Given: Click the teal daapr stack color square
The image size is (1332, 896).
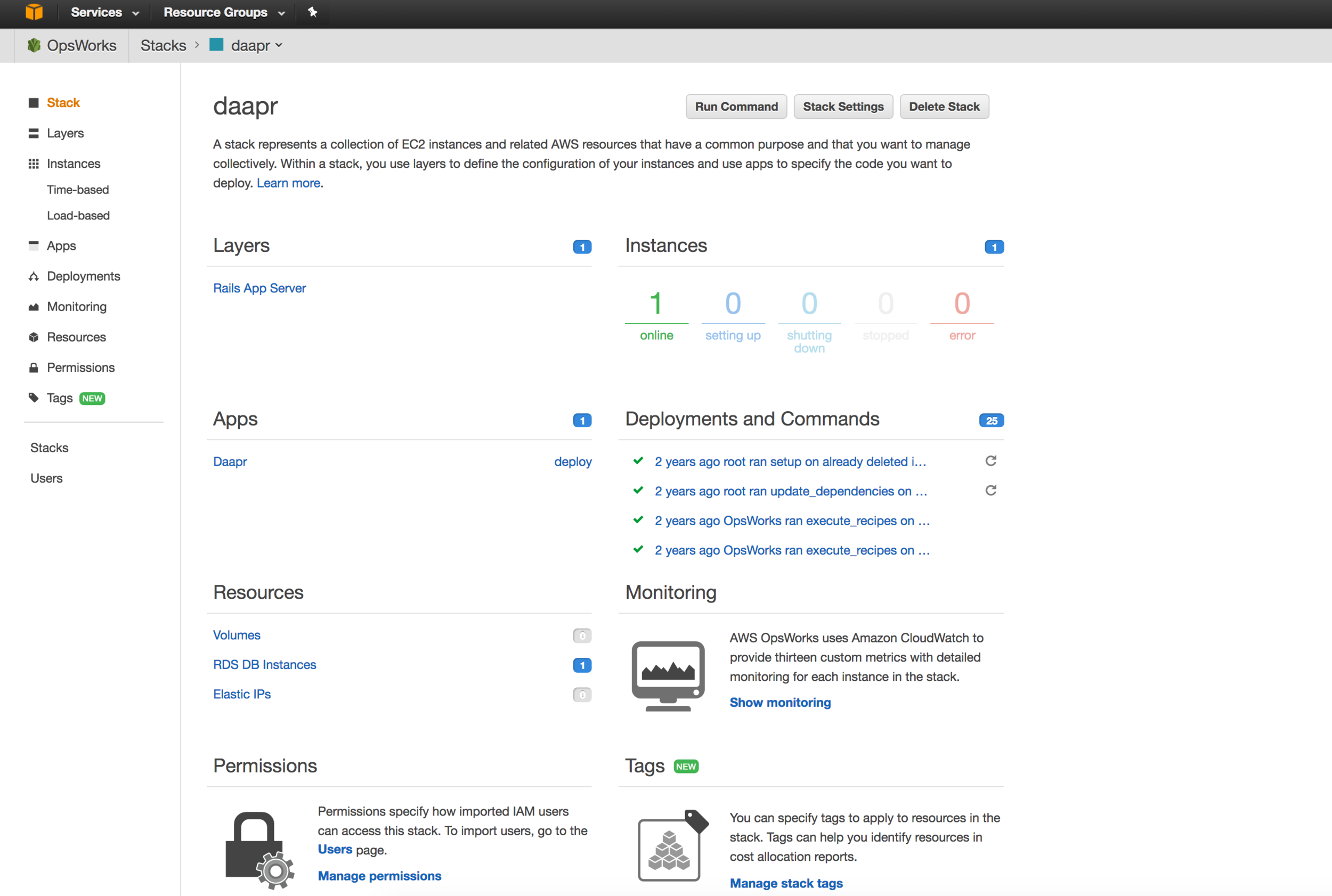Looking at the screenshot, I should point(216,45).
